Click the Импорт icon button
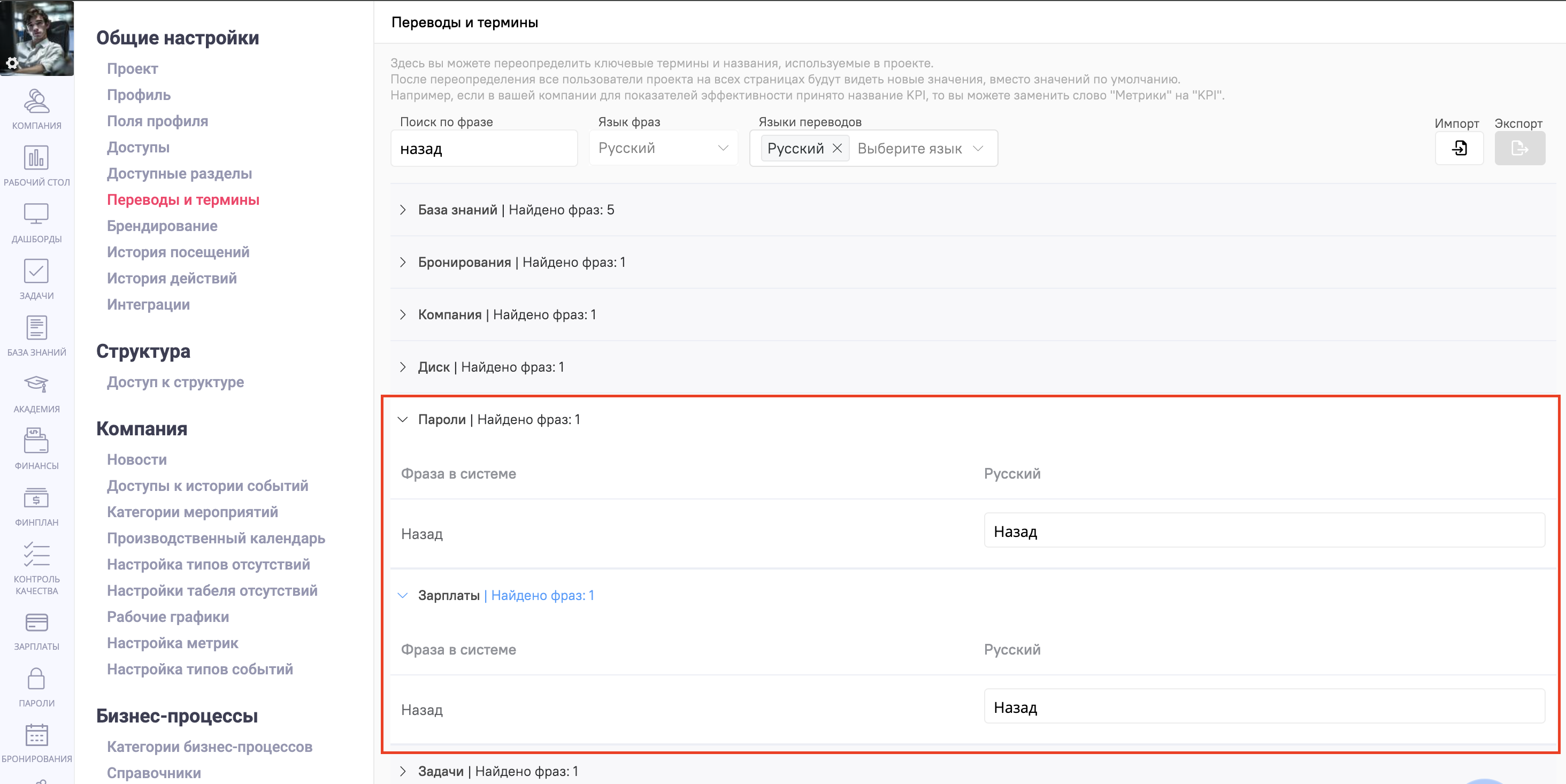Screen dimensions: 1566x784 [1459, 148]
